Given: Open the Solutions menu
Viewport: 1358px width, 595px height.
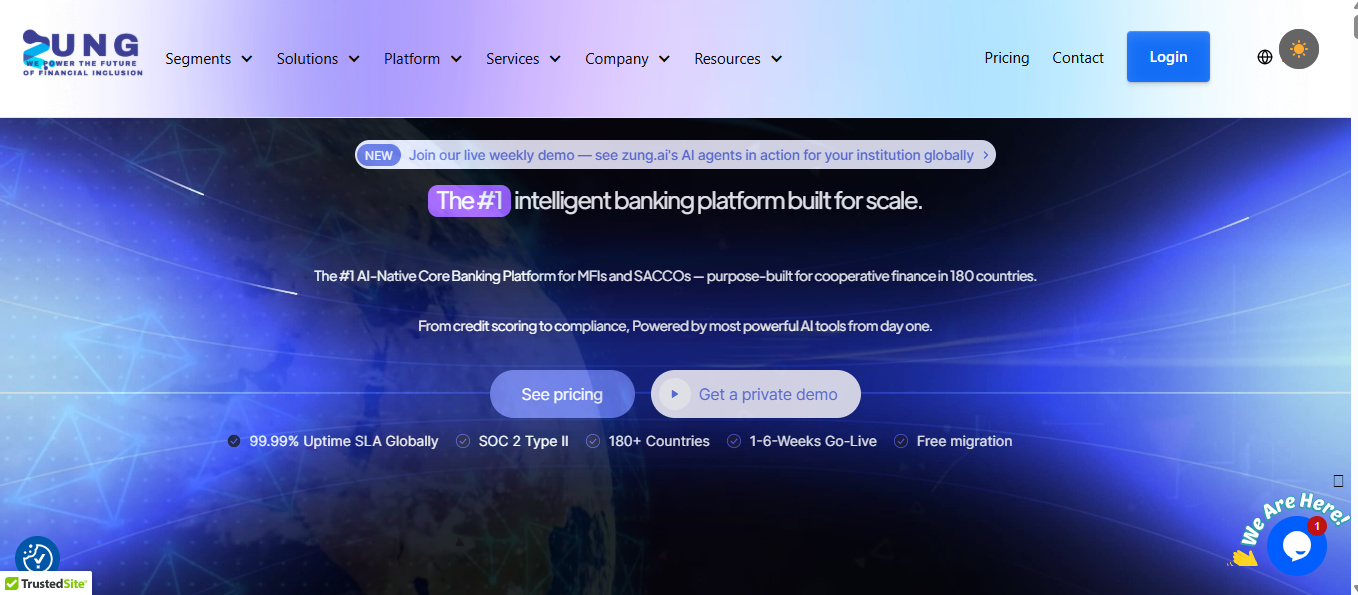Looking at the screenshot, I should click(x=318, y=59).
